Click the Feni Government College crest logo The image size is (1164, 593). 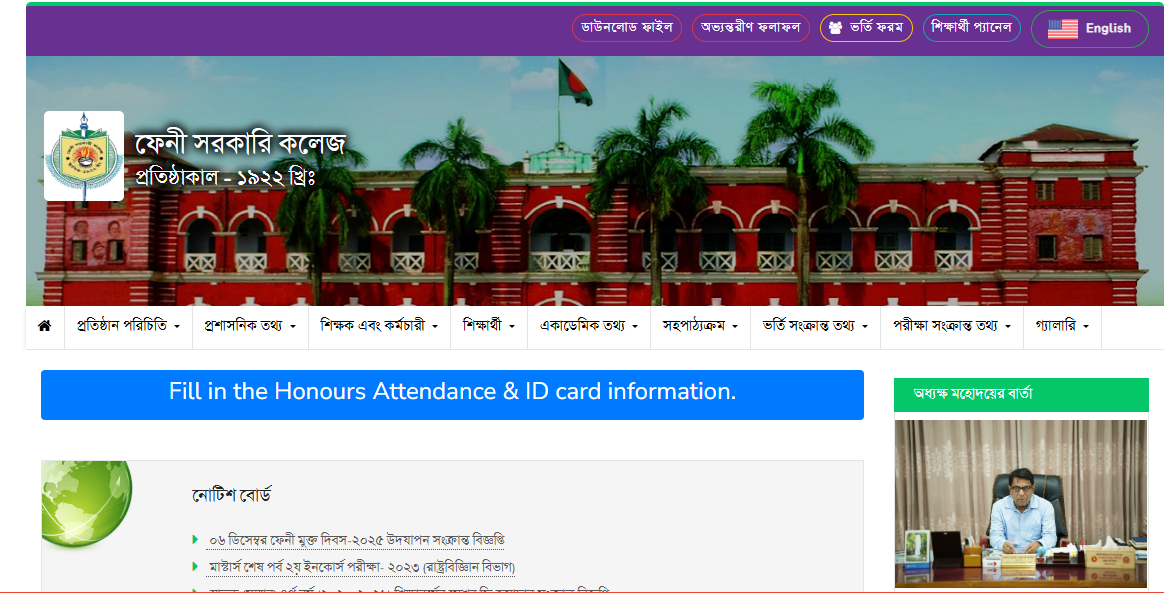coord(84,156)
